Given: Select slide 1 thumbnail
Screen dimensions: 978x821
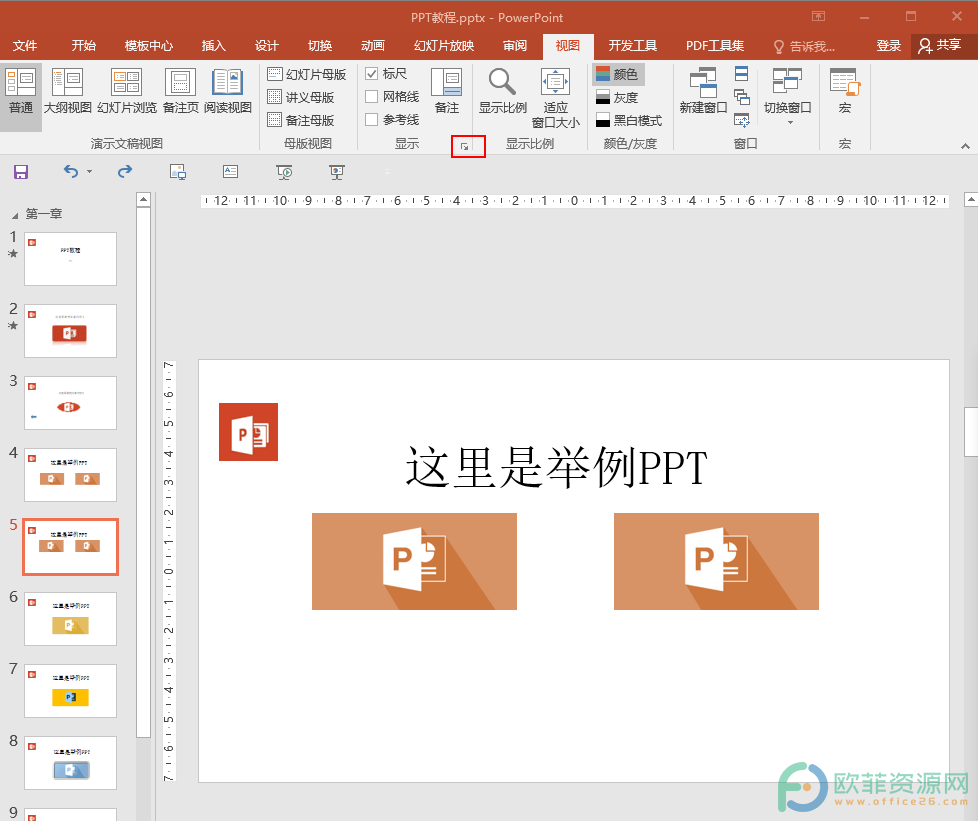Looking at the screenshot, I should [x=70, y=259].
